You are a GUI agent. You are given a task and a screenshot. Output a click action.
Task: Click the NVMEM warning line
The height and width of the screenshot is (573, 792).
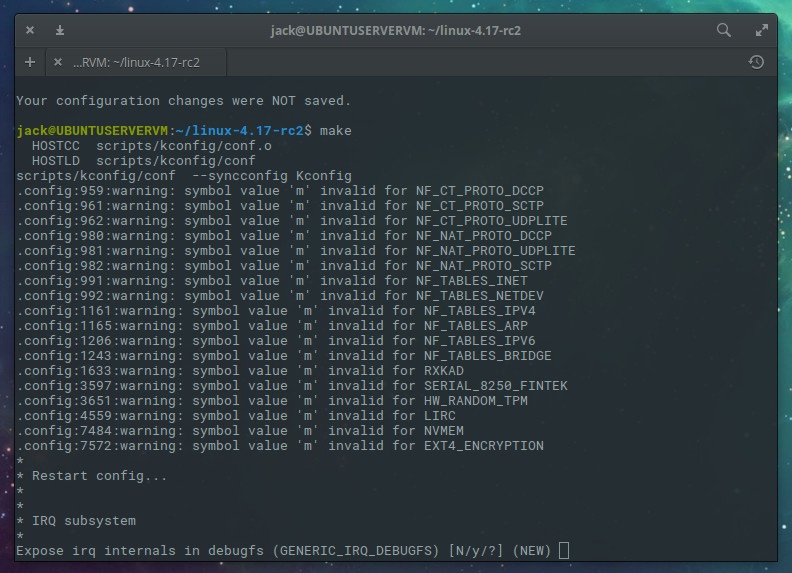point(240,431)
